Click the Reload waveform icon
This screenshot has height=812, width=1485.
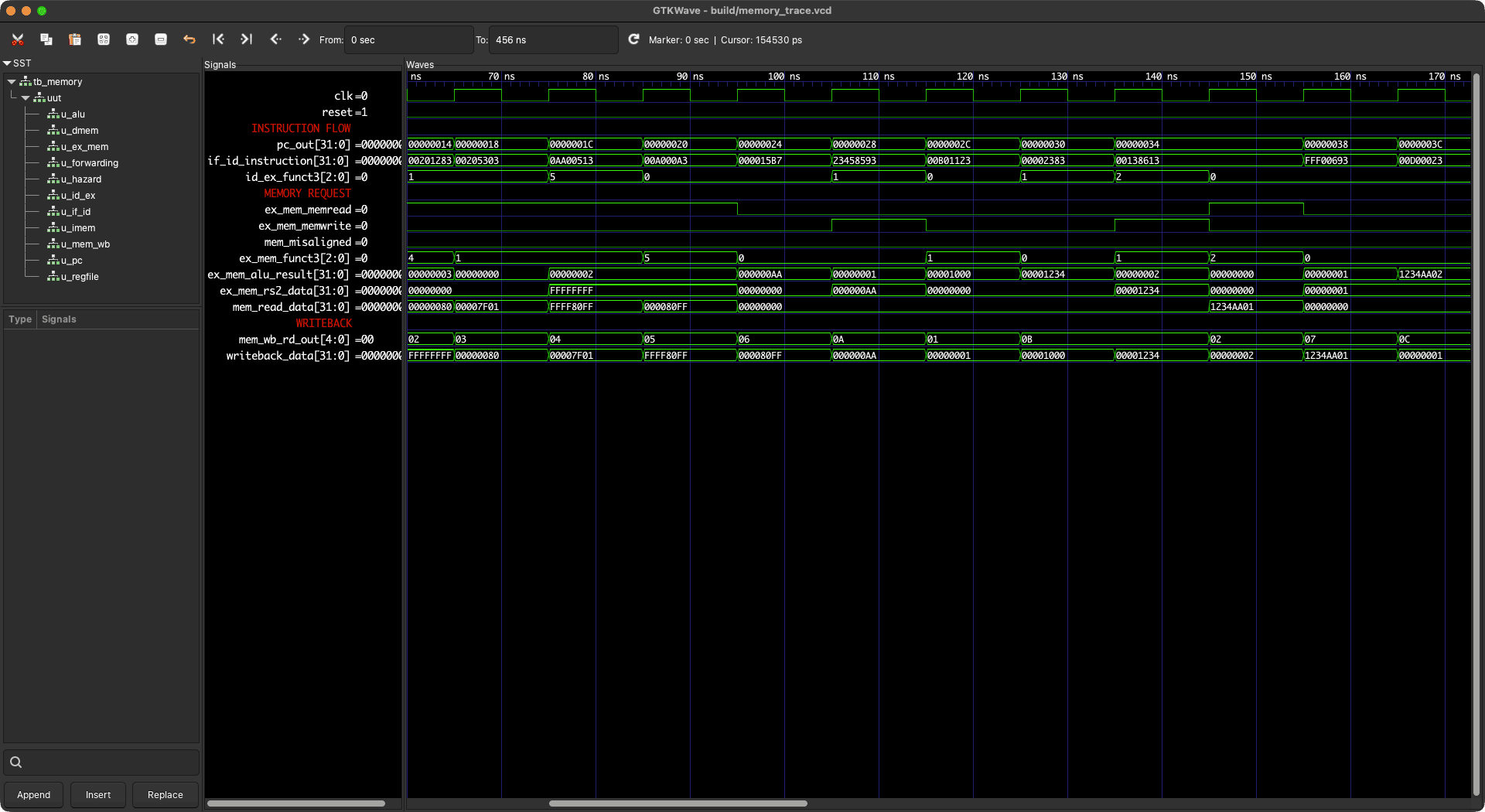pyautogui.click(x=633, y=39)
